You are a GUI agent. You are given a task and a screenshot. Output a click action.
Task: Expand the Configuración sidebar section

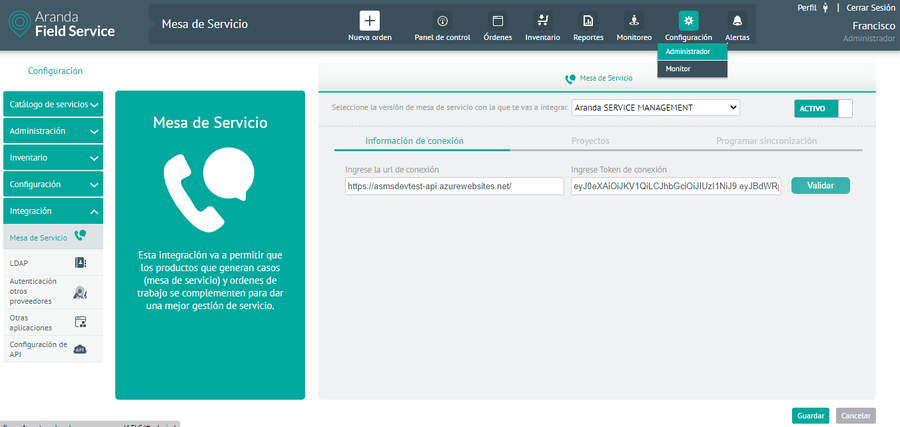pyautogui.click(x=53, y=184)
